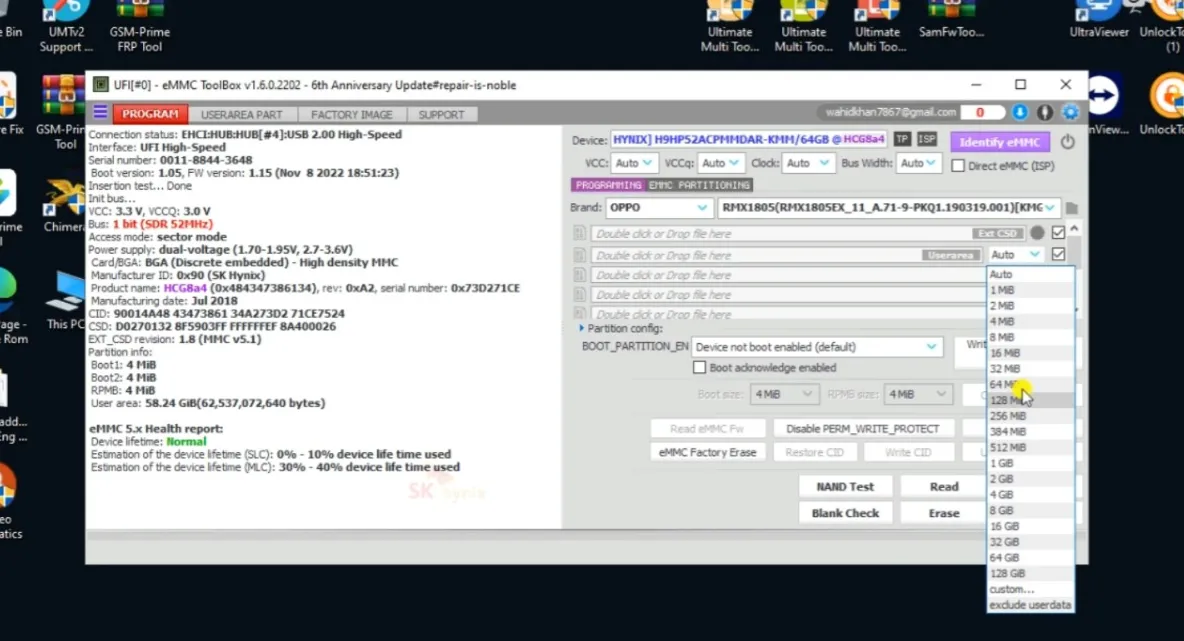This screenshot has width=1184, height=641.
Task: Click scroll up arrow of file list
Action: (x=1075, y=228)
